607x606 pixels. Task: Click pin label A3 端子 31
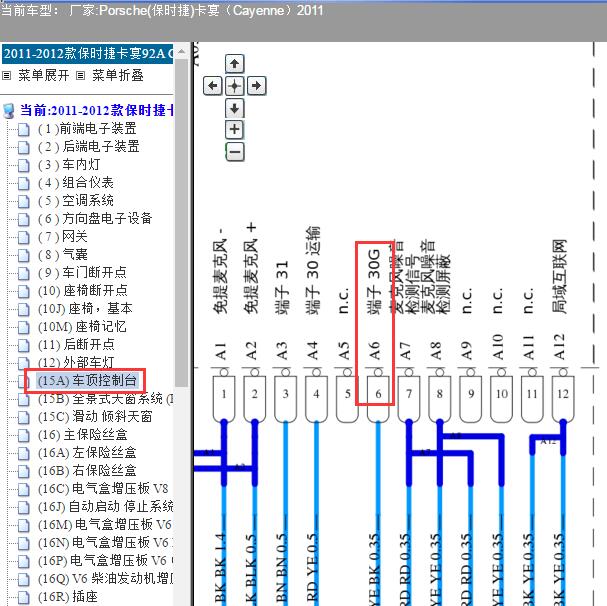(x=281, y=310)
